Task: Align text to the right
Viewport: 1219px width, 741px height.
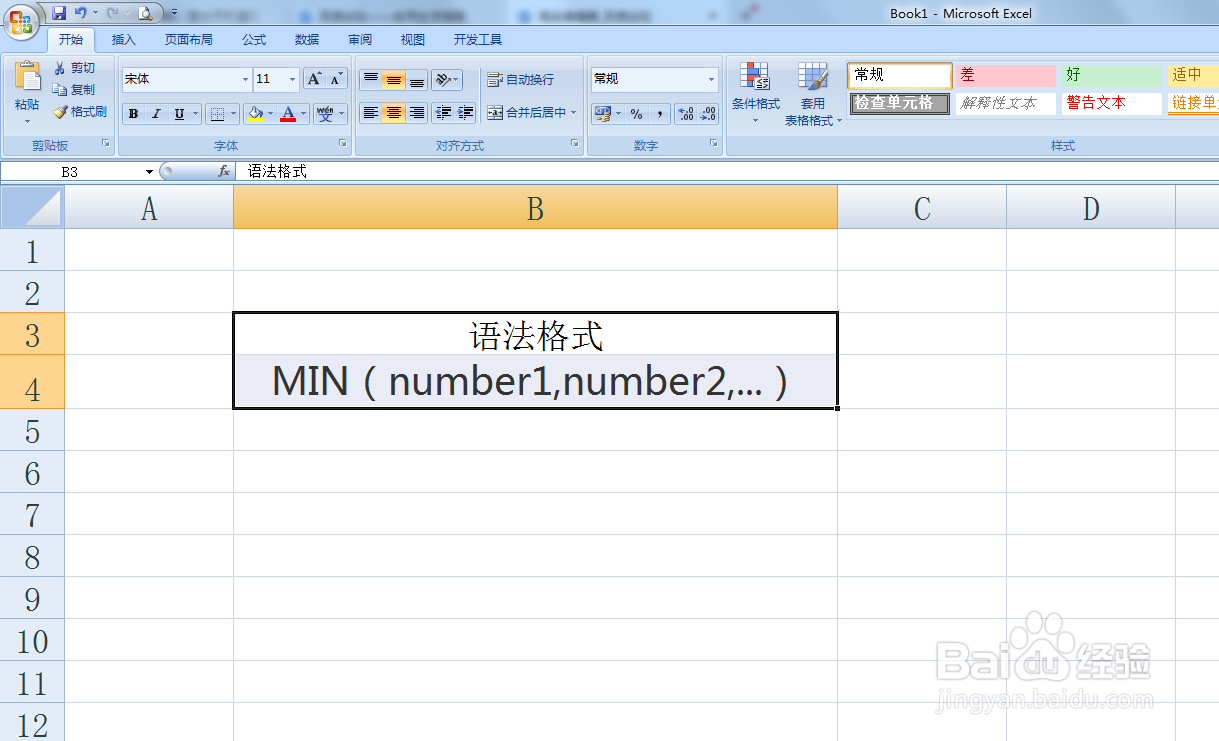Action: [x=417, y=113]
